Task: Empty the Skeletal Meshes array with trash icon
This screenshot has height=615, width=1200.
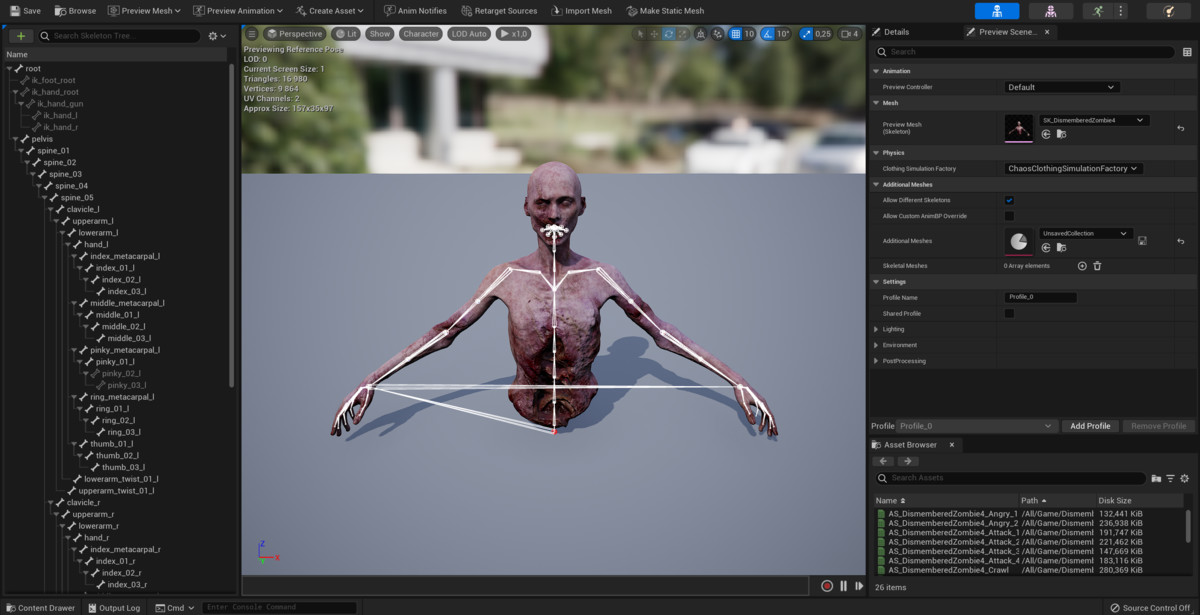Action: 1097,266
